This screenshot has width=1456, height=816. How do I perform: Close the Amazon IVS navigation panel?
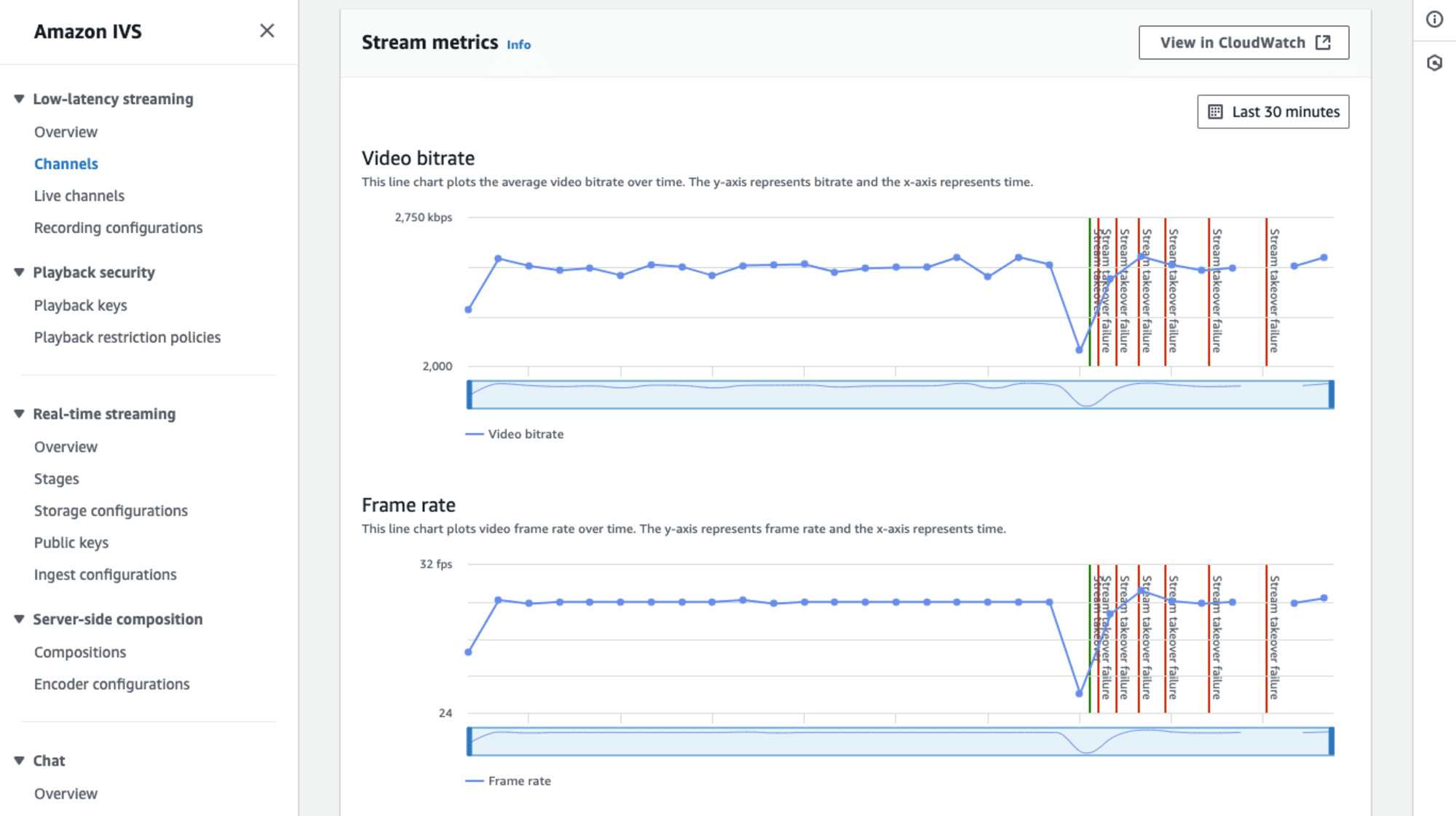point(267,31)
